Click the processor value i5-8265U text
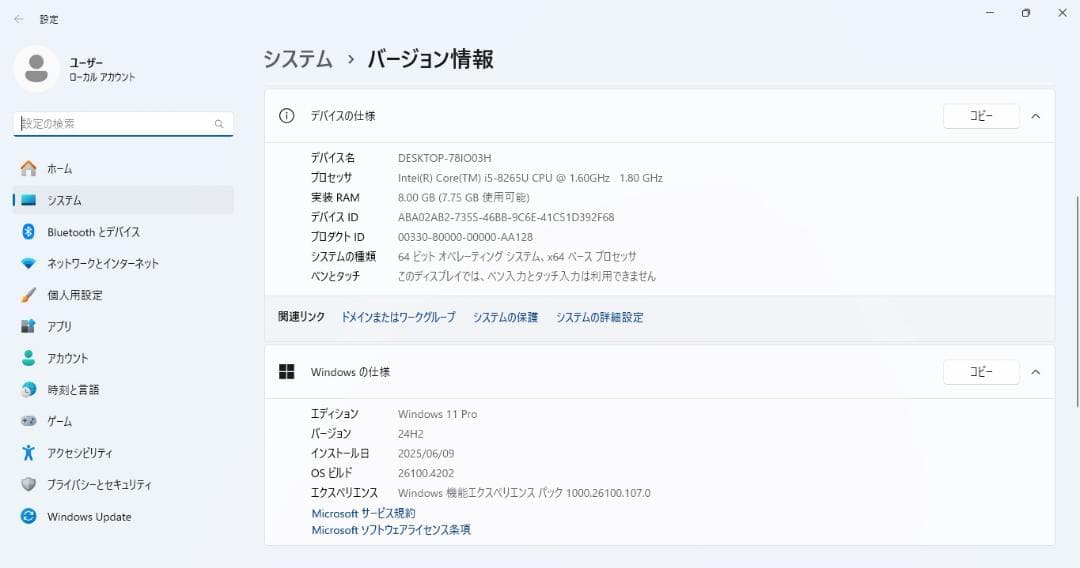Screen dimensions: 1080x568 [530, 178]
